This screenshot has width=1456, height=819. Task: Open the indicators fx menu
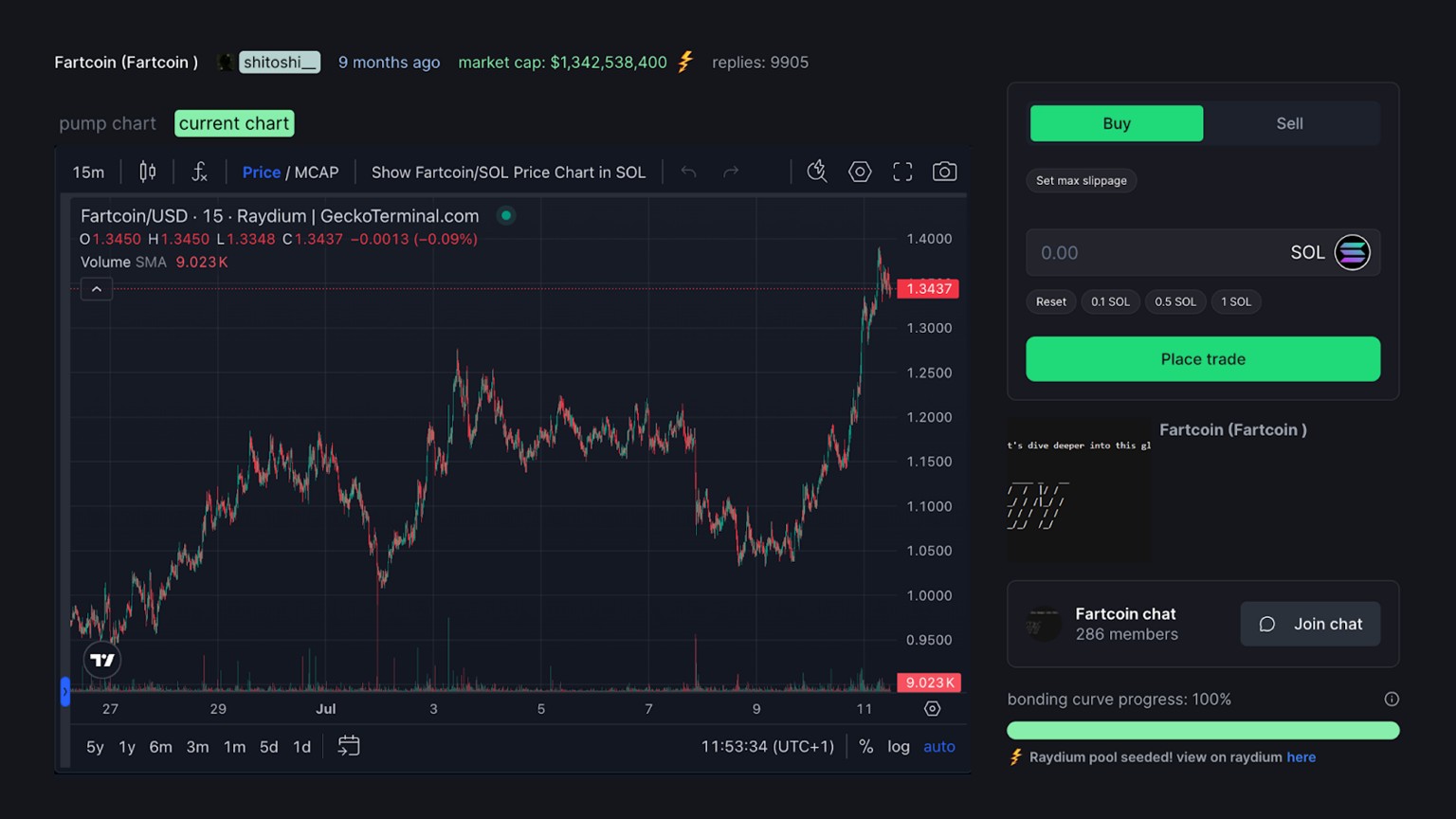click(x=199, y=172)
